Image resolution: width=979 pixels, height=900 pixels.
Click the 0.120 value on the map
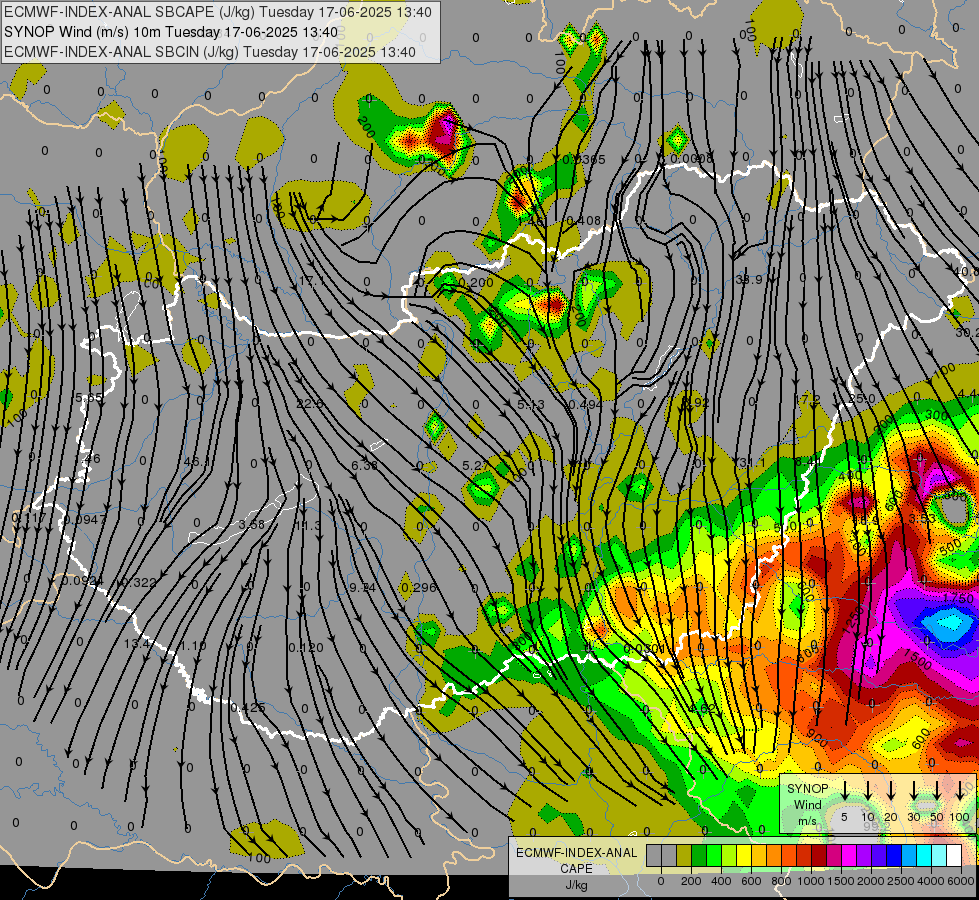click(x=306, y=648)
